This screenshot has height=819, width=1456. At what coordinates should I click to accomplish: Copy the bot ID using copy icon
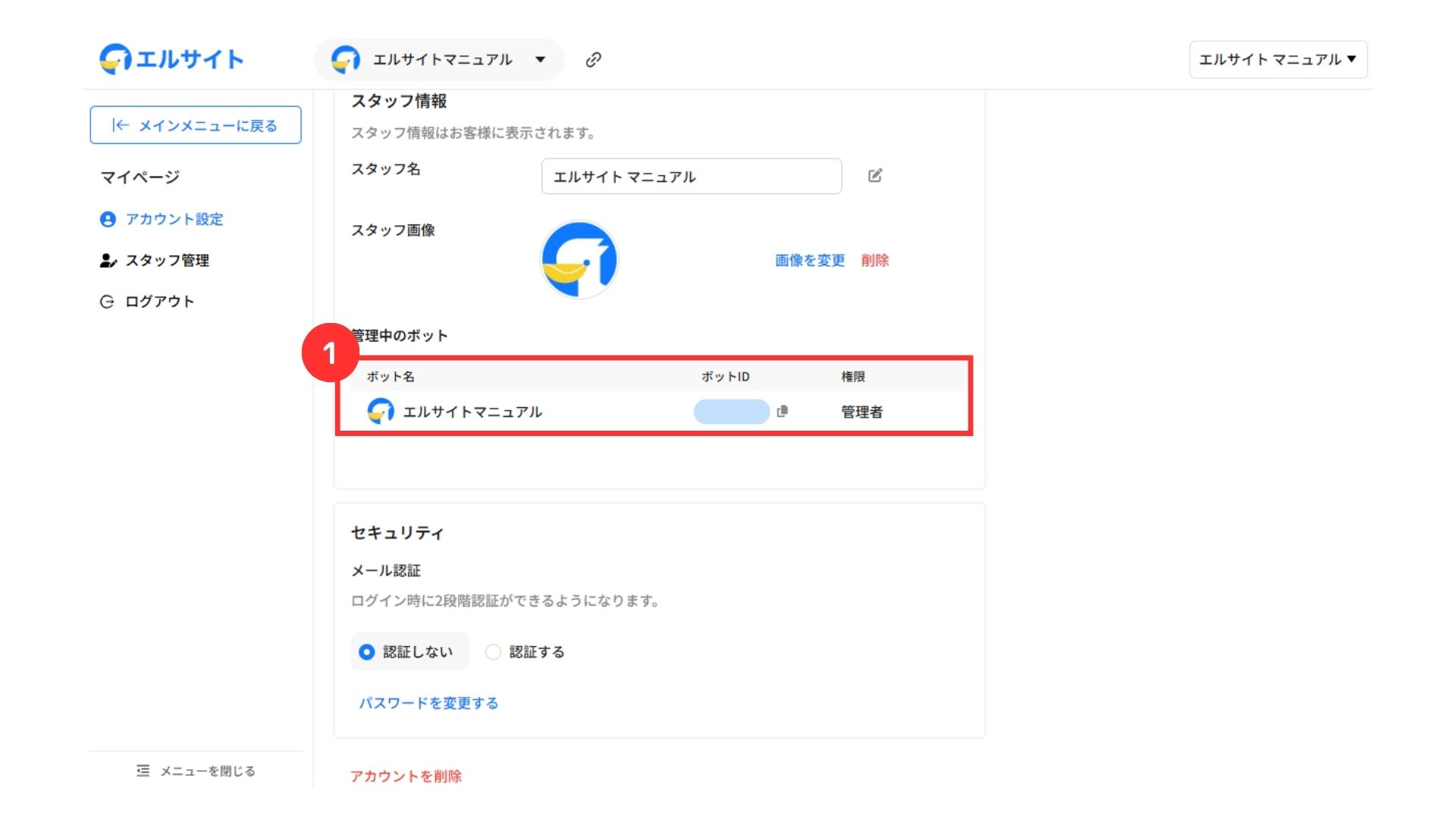tap(783, 411)
